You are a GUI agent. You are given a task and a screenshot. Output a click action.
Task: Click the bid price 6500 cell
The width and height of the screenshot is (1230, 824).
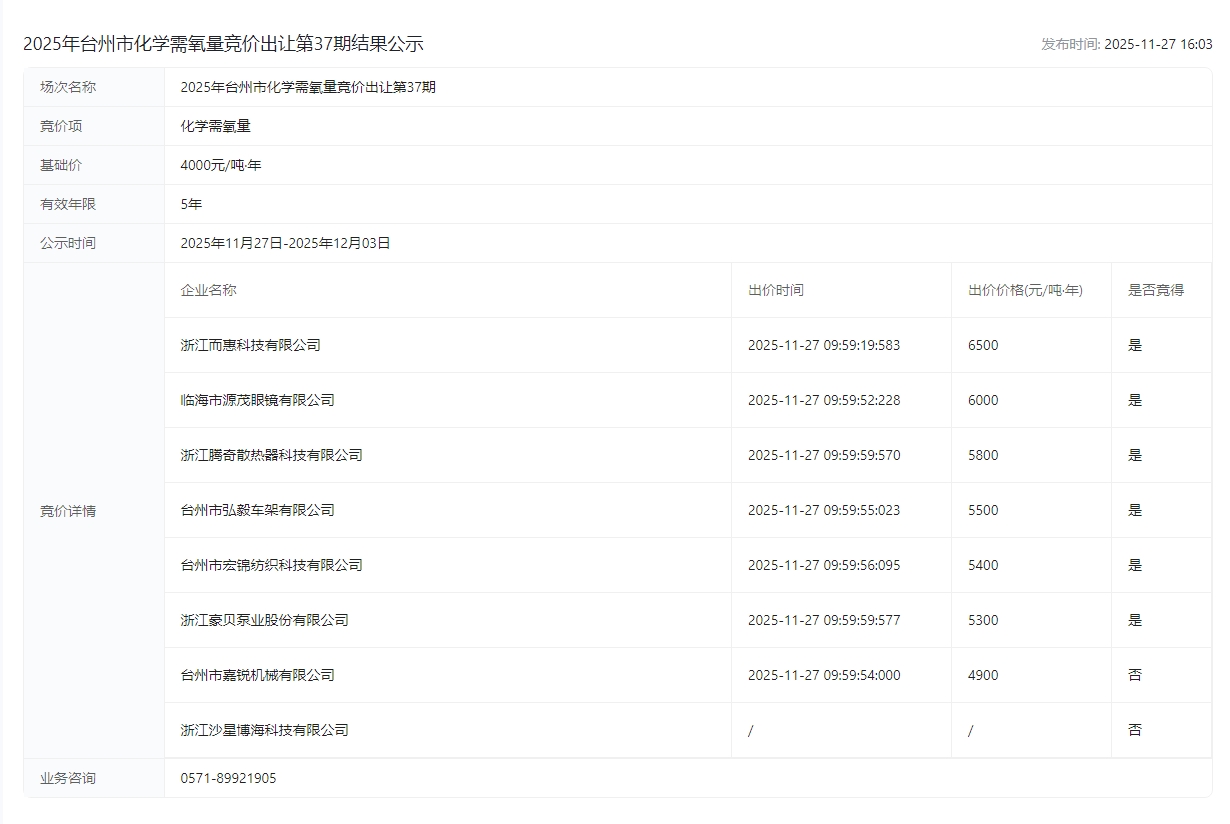983,345
